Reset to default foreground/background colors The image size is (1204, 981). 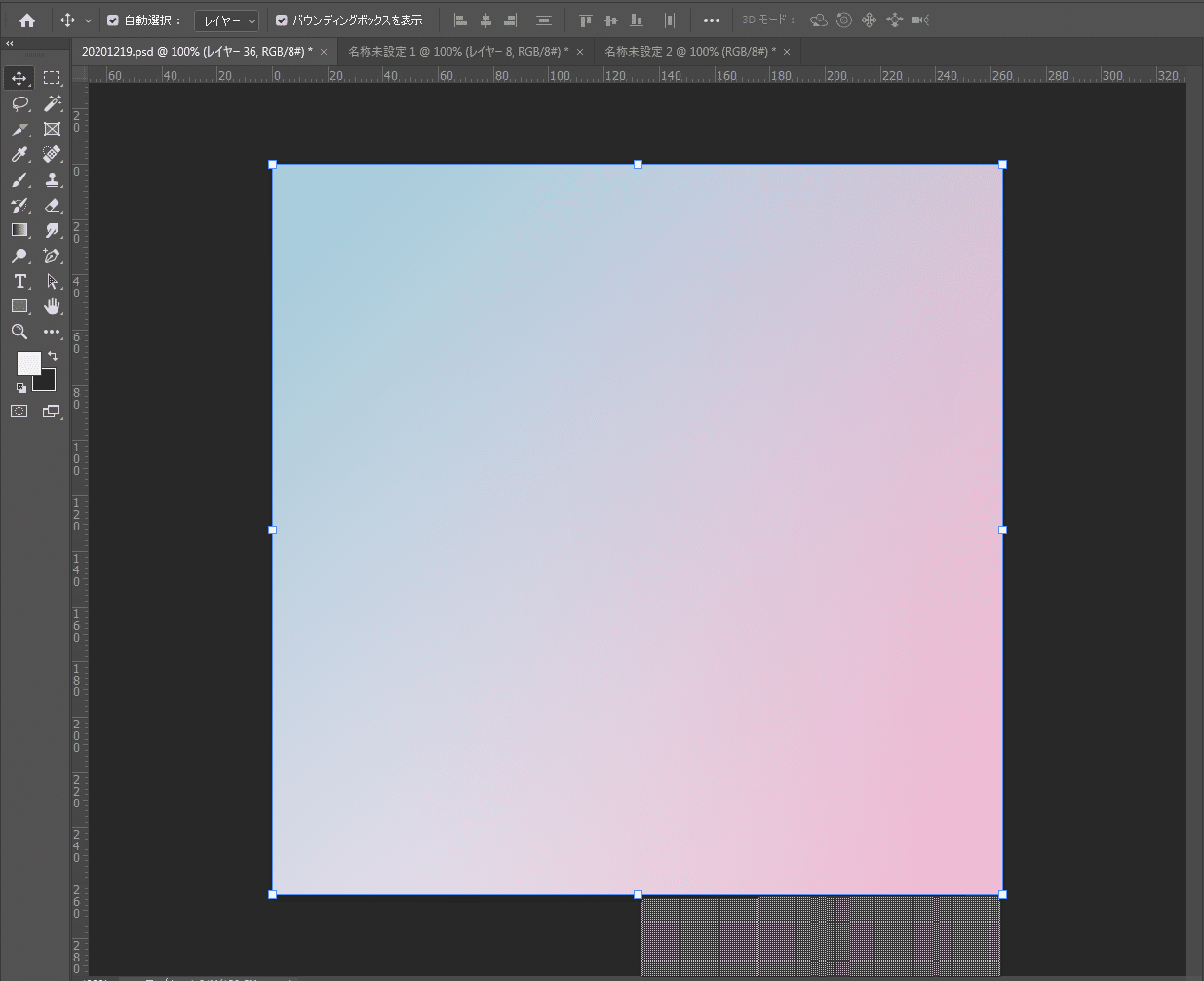(21, 388)
